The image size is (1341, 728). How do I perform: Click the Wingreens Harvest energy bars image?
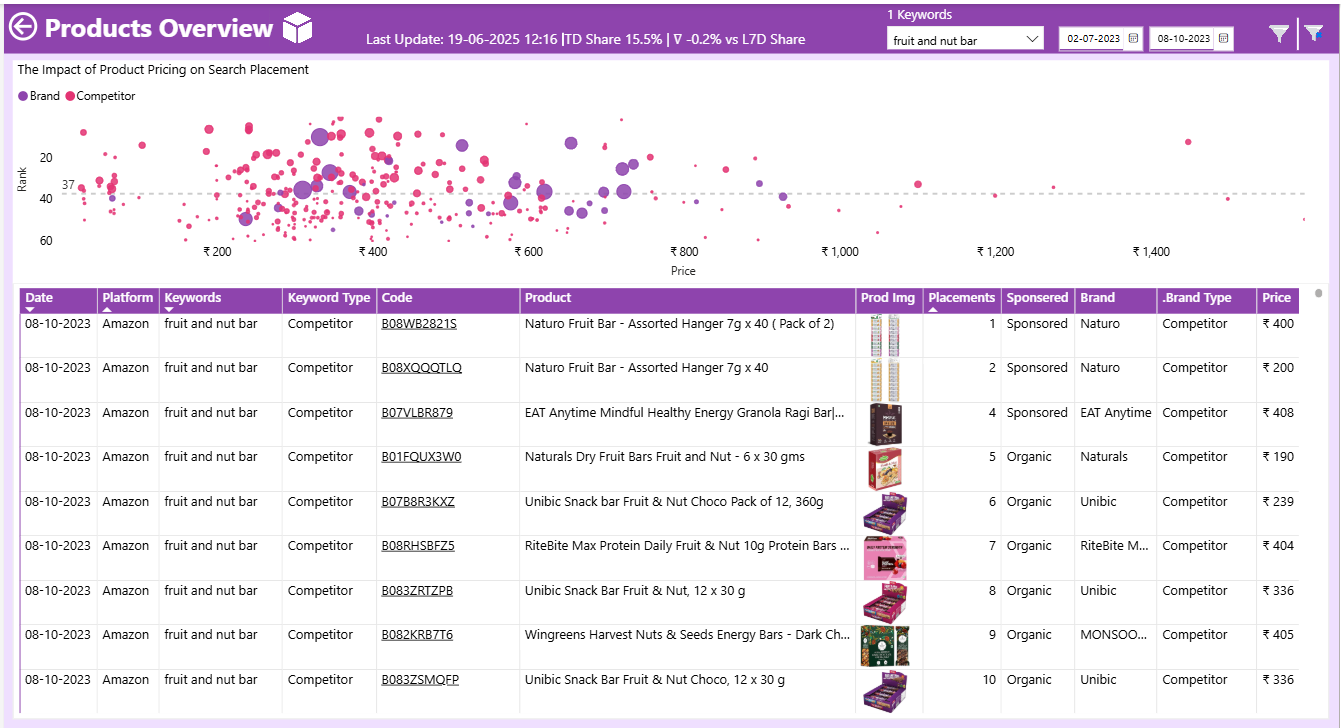coord(884,646)
